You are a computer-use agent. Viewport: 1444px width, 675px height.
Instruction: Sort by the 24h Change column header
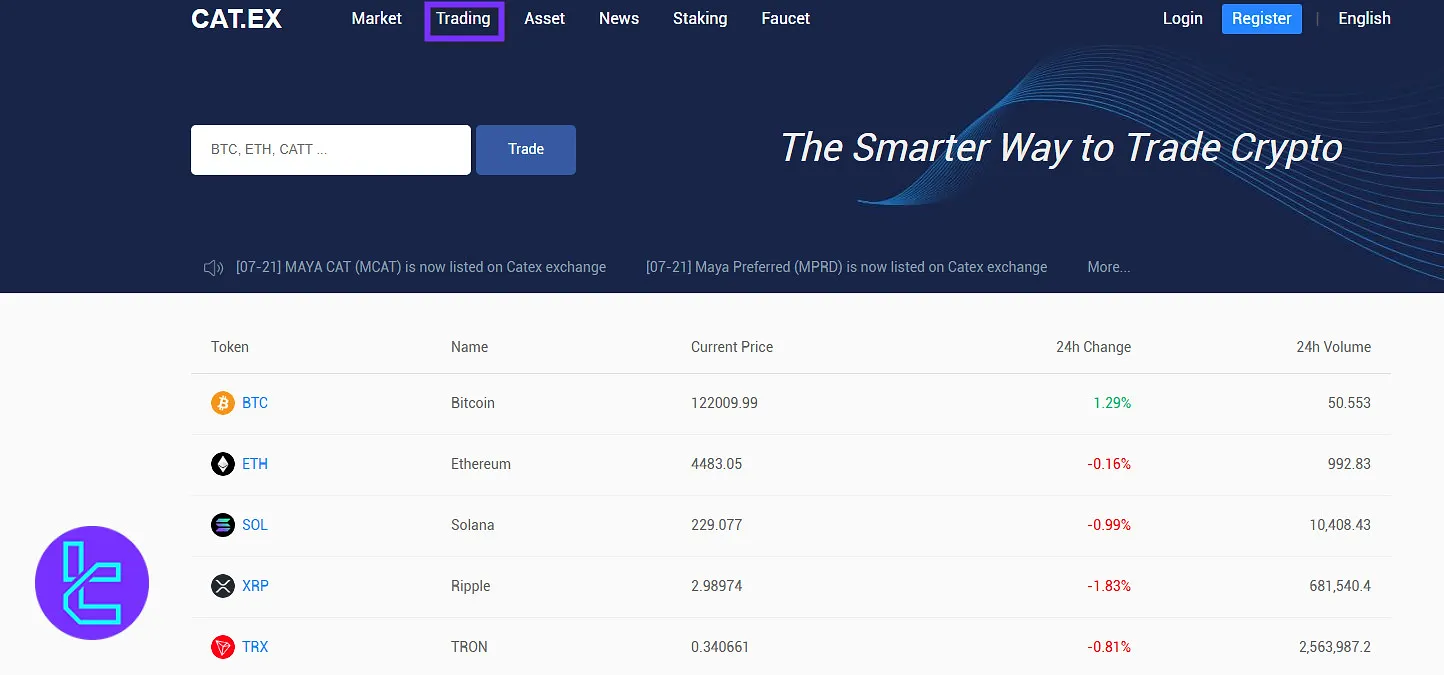1093,347
